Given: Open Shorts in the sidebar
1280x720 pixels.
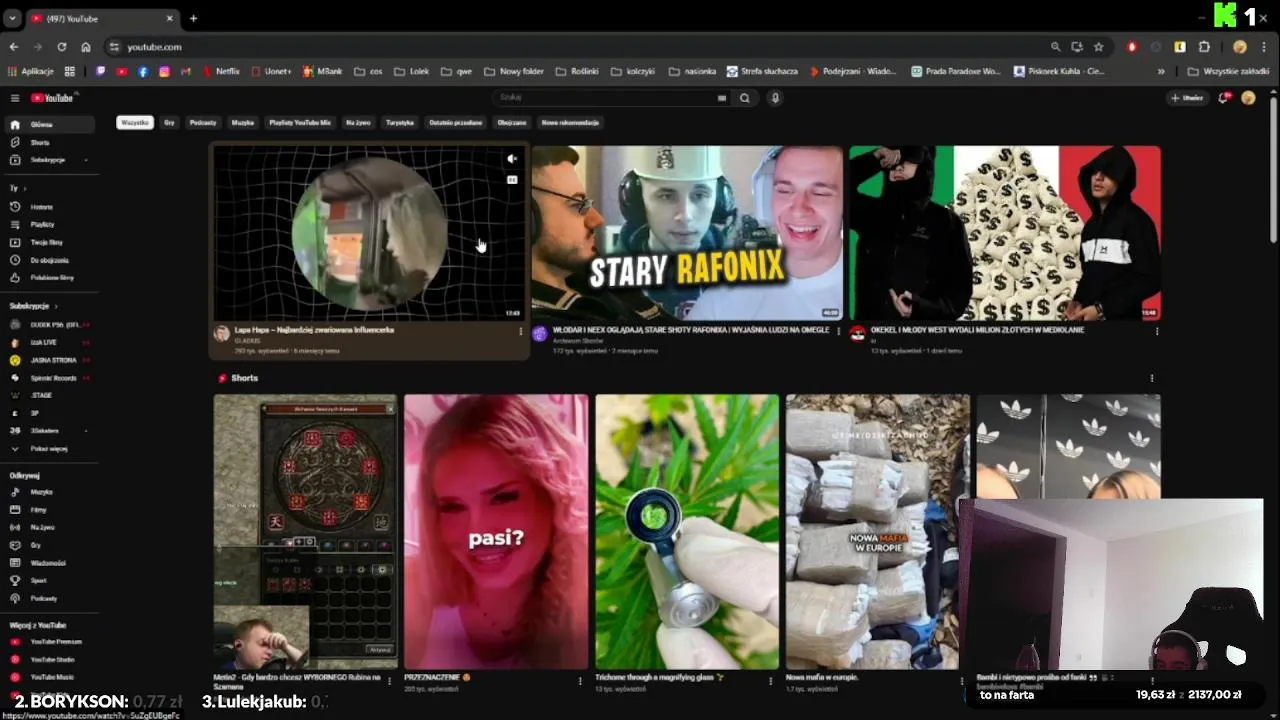Looking at the screenshot, I should click(x=50, y=142).
